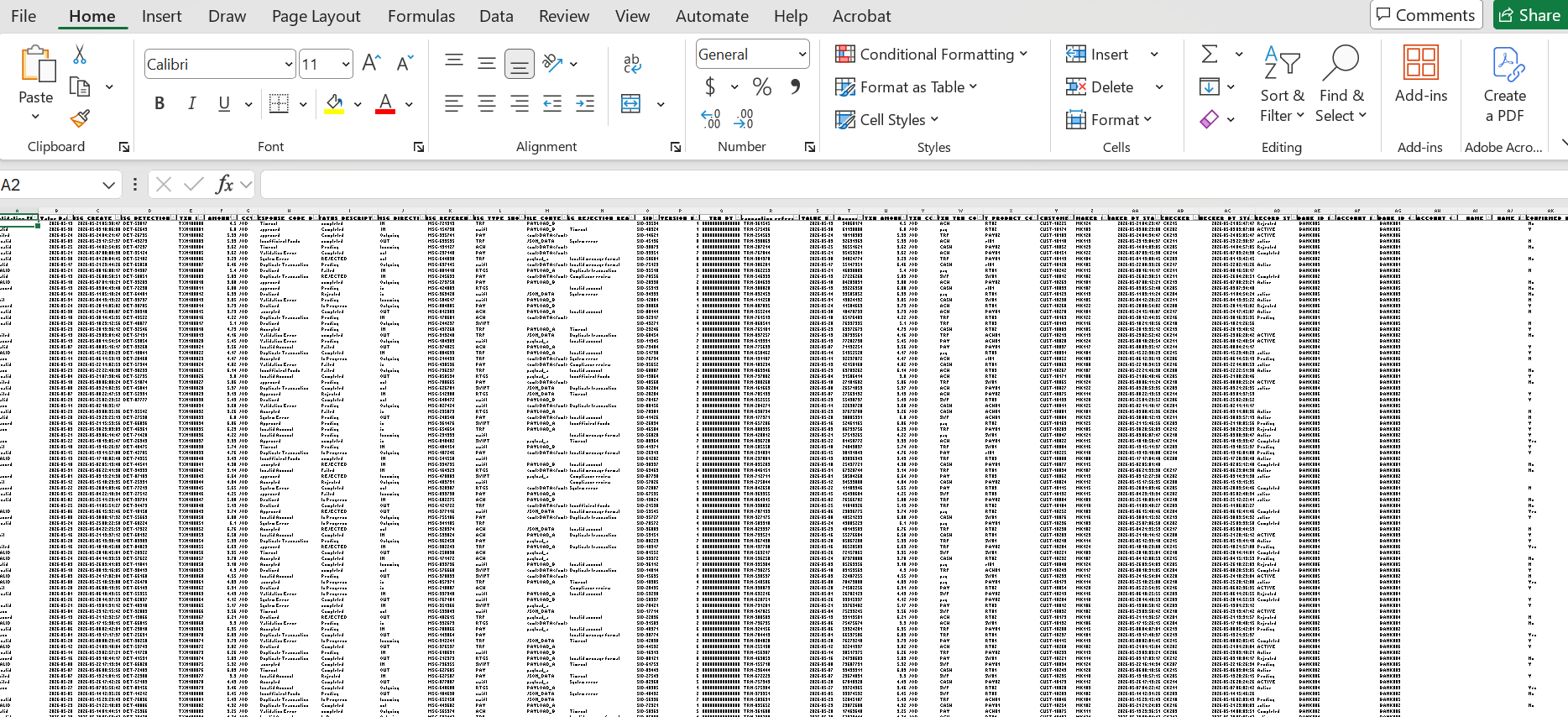Expand Conditional Formatting menu

[x=931, y=55]
